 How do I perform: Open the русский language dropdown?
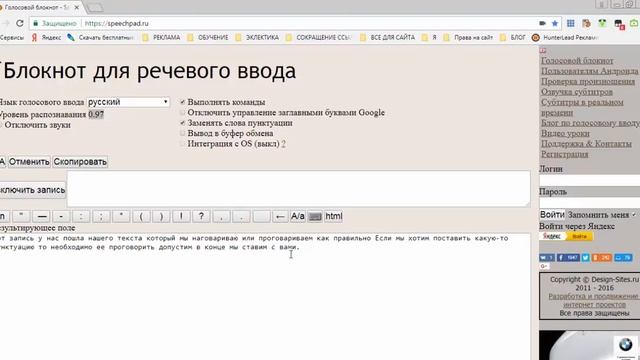coord(128,102)
